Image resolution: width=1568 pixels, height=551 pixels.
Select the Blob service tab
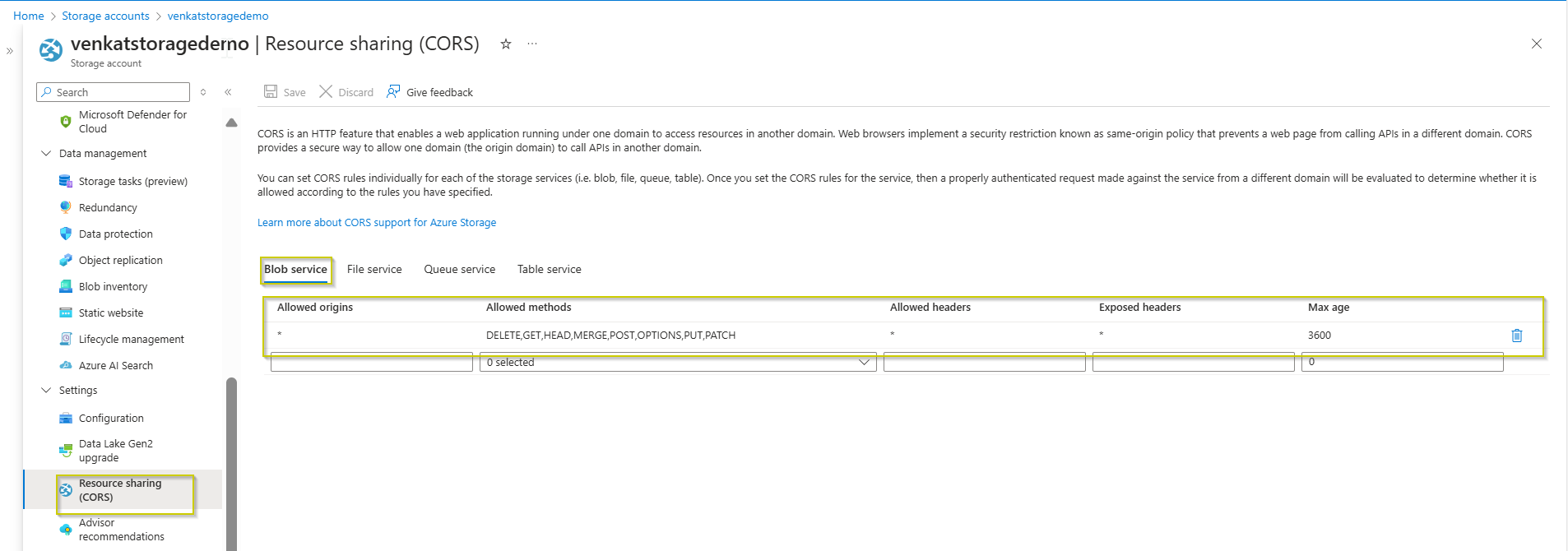(x=295, y=269)
